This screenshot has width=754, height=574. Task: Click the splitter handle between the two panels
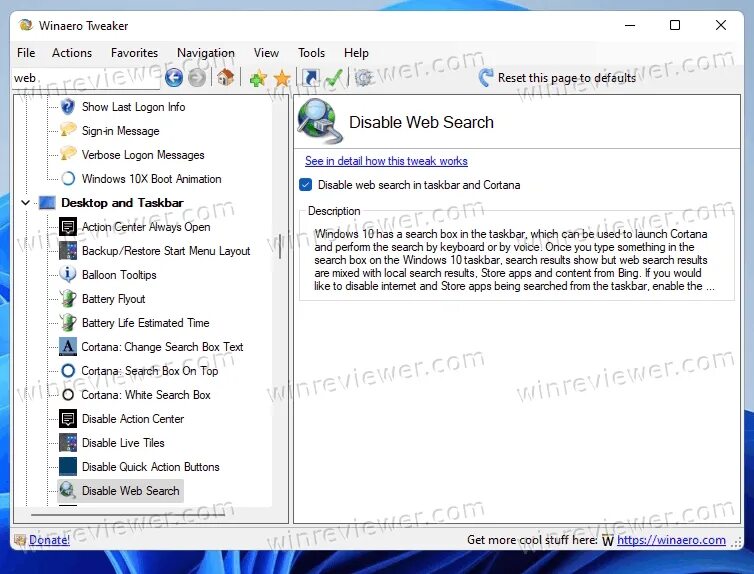coord(280,247)
